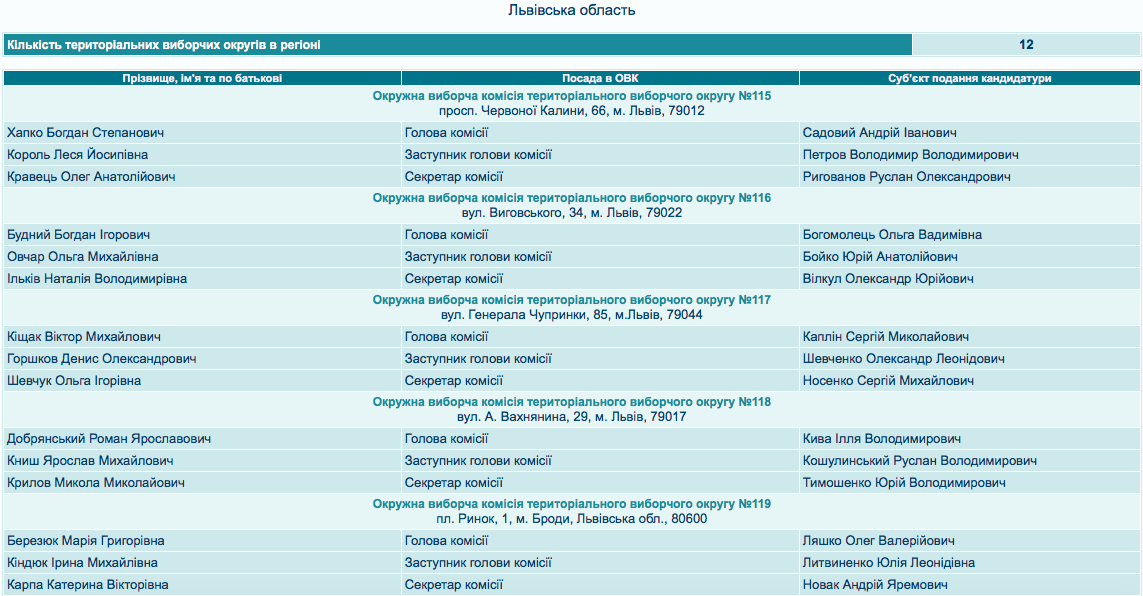This screenshot has height=596, width=1143.
Task: Open district commission №118 heading link
Action: pyautogui.click(x=571, y=402)
